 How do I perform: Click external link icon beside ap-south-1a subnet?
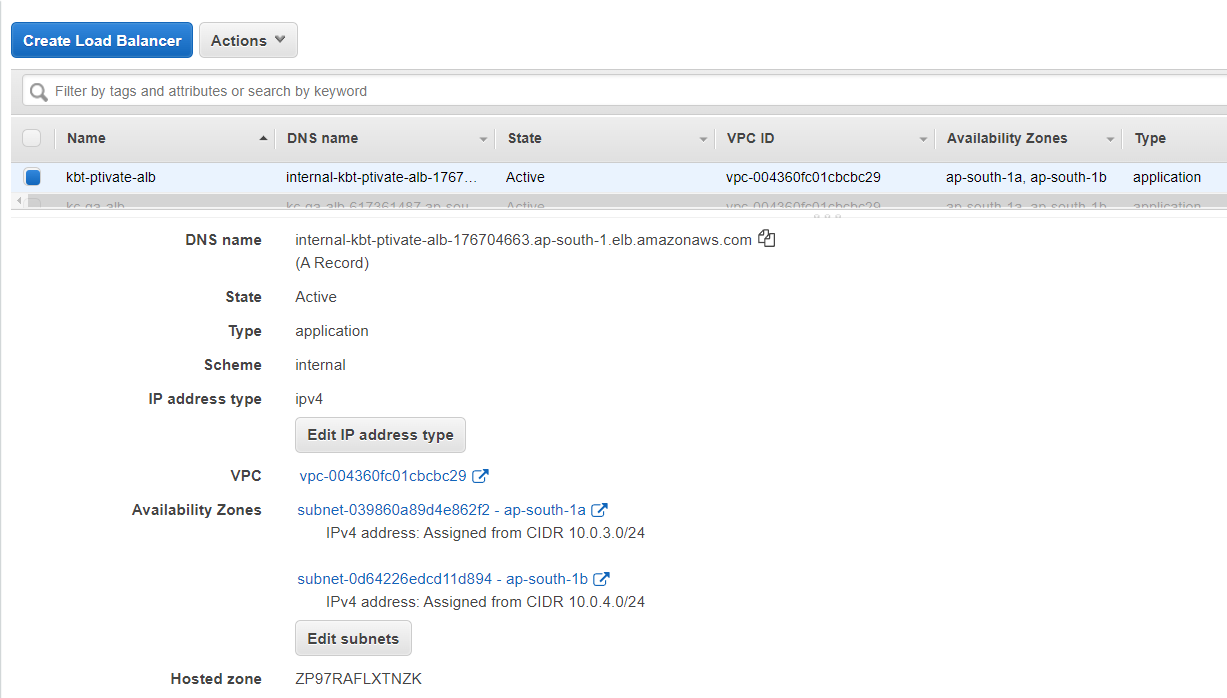[x=600, y=510]
